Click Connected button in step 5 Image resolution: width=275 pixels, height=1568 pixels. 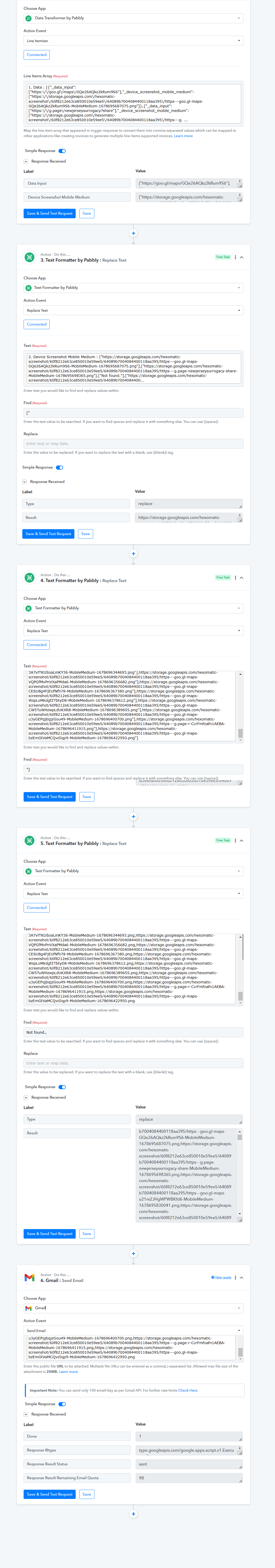click(x=36, y=908)
